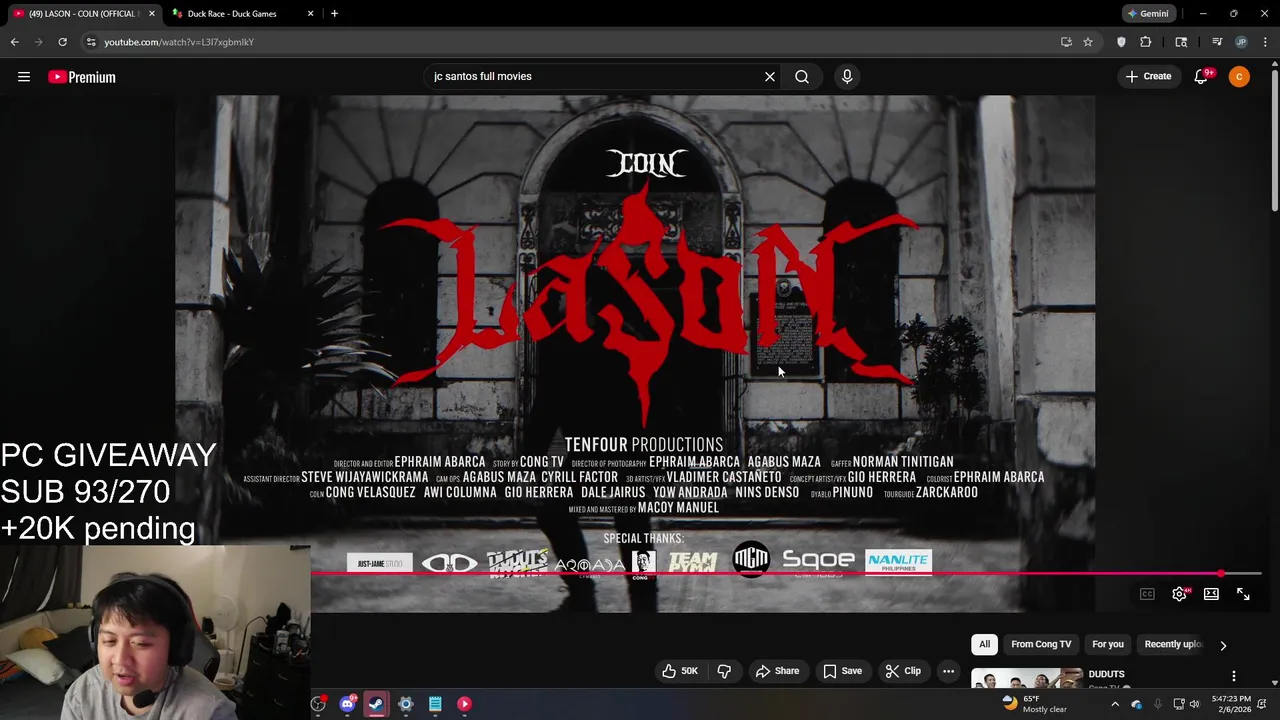The image size is (1280, 720).
Task: Open the orange account avatar menu
Action: click(x=1239, y=77)
